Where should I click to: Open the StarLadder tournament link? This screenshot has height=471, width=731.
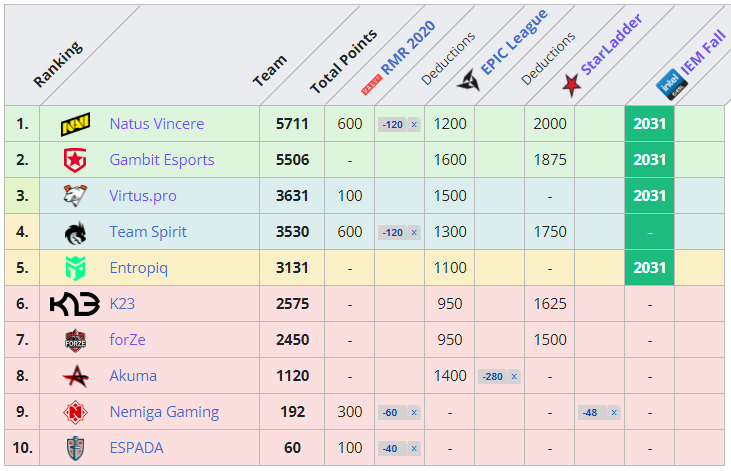click(x=612, y=45)
